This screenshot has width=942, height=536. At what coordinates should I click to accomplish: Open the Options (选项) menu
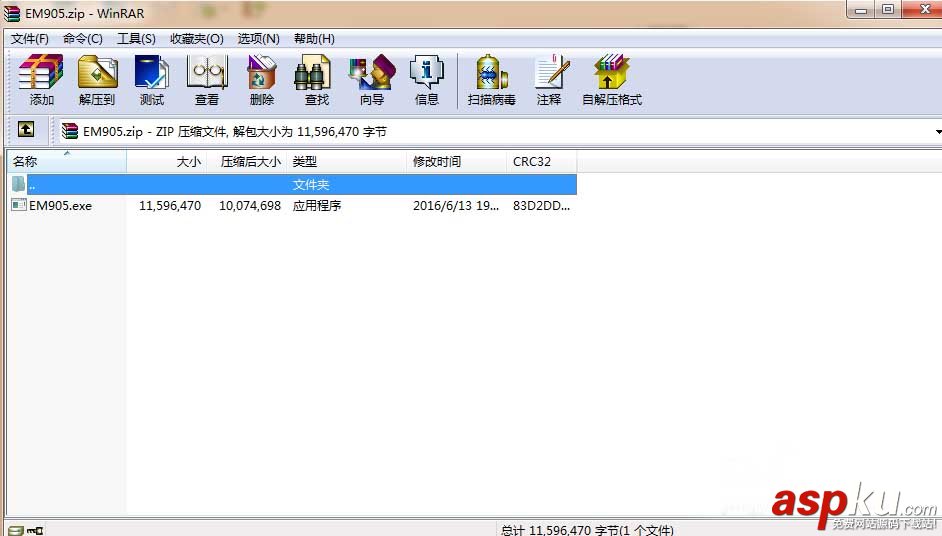coord(258,38)
